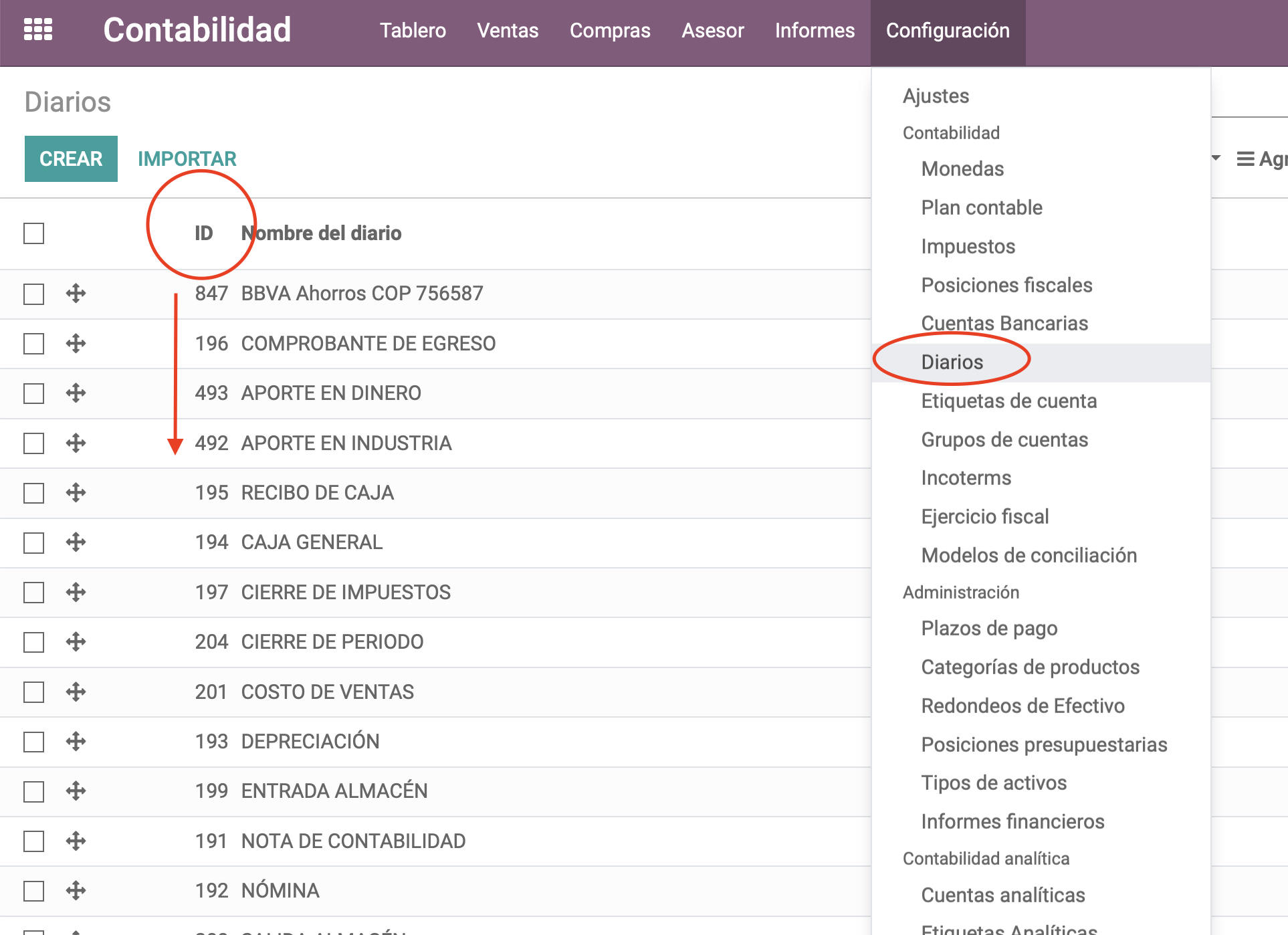Select Plazos de pago entry
This screenshot has width=1288, height=935.
(1041, 629)
